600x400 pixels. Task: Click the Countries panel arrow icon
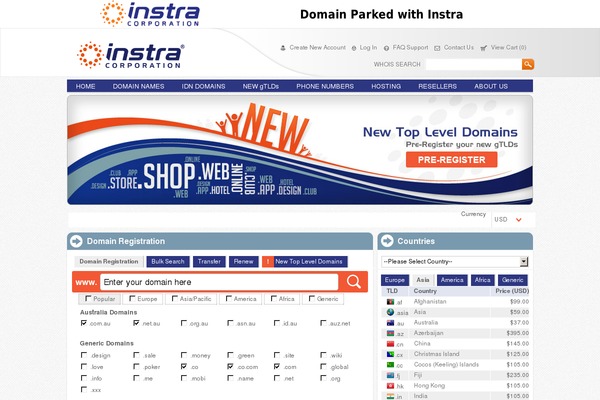coord(387,241)
